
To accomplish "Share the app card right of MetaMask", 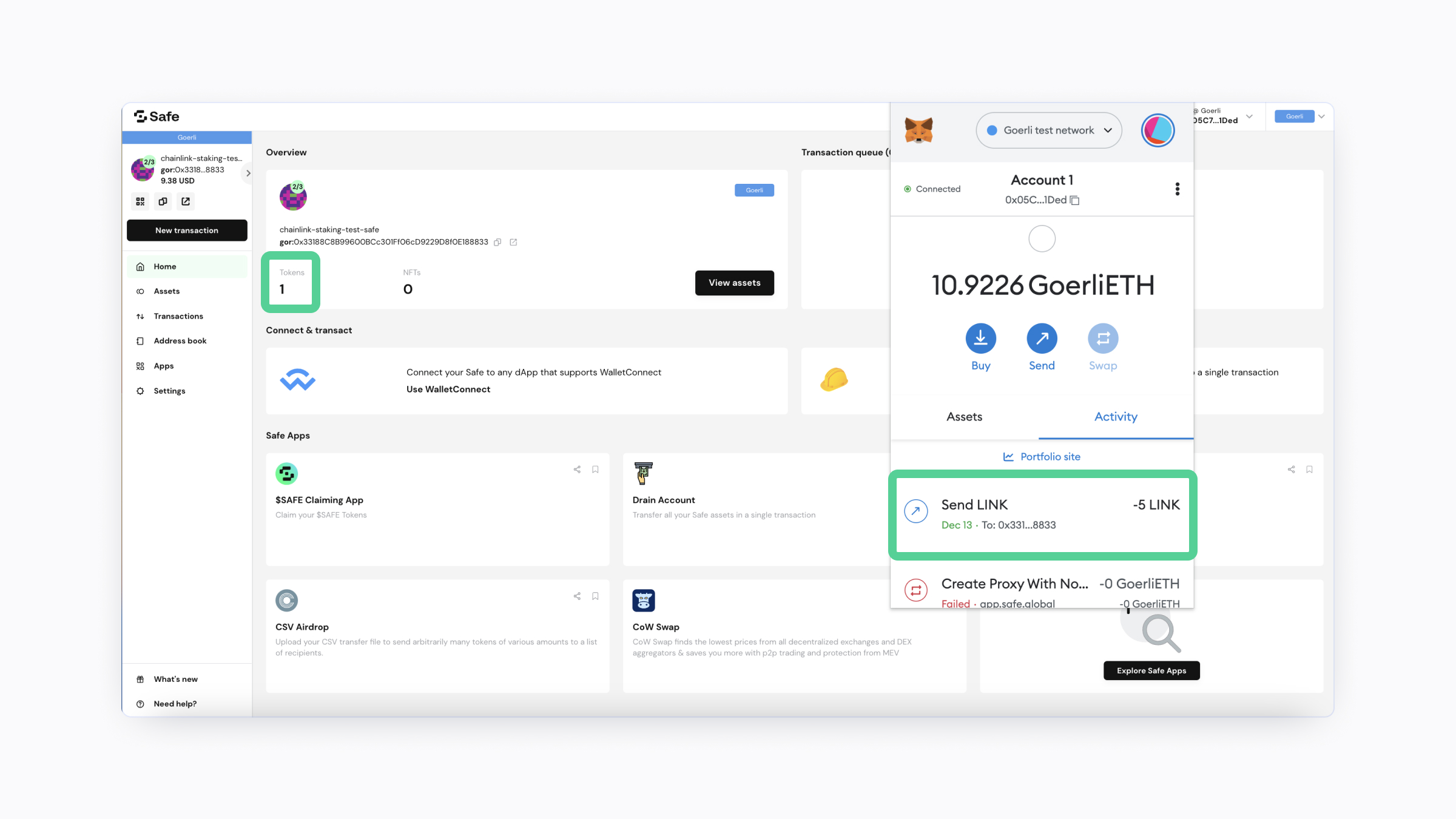I will [x=1291, y=470].
